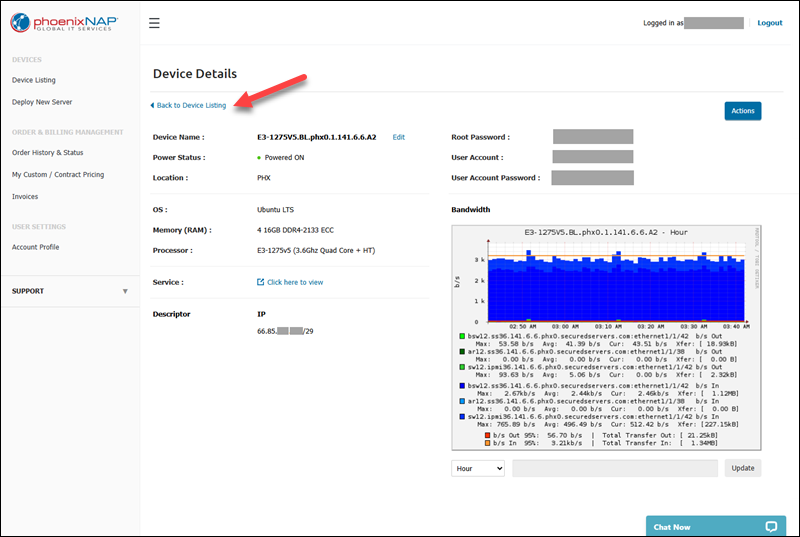Edit the device name
The width and height of the screenshot is (800, 537).
coord(398,137)
